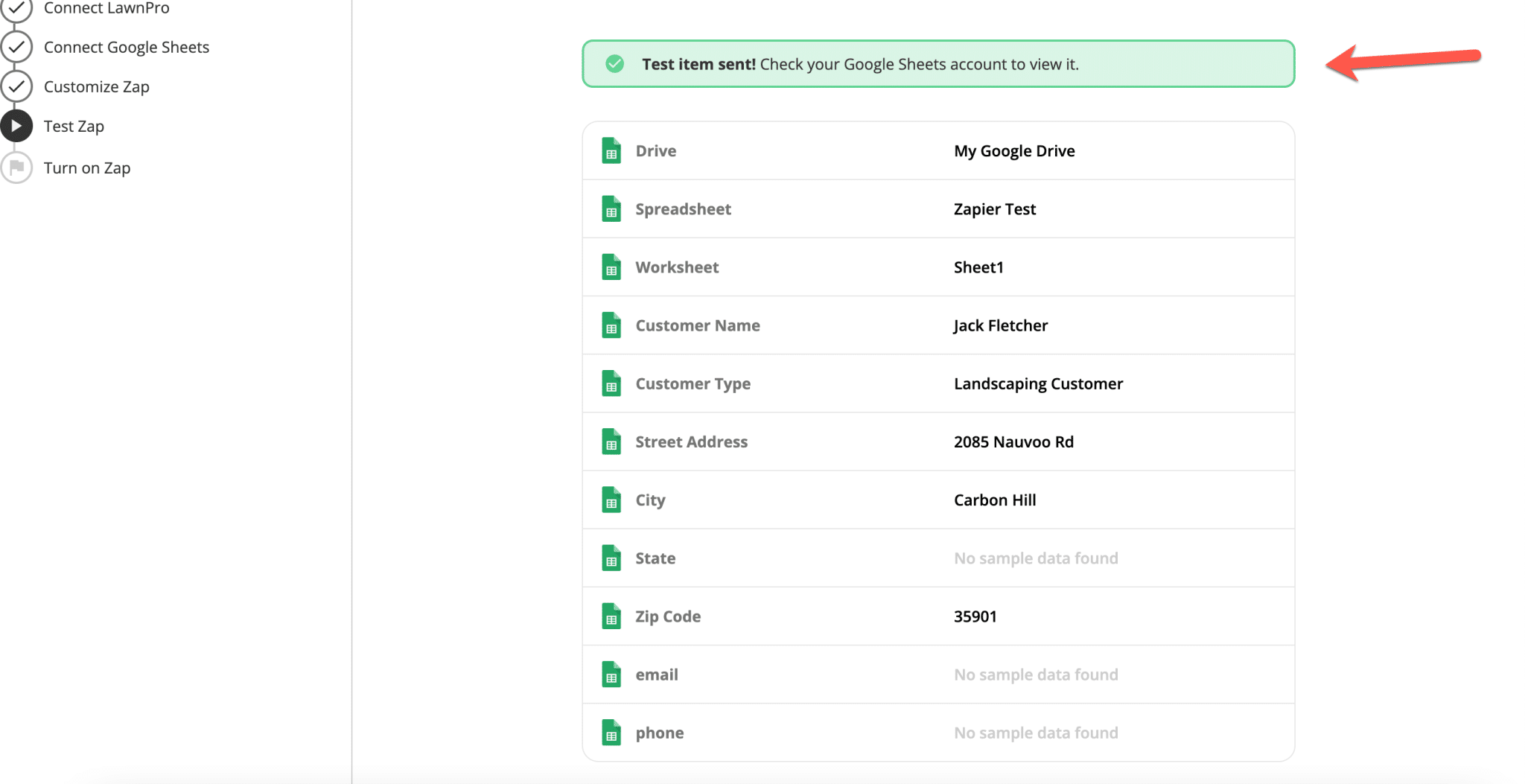
Task: Select the Zapier Test spreadsheet value
Action: (994, 209)
